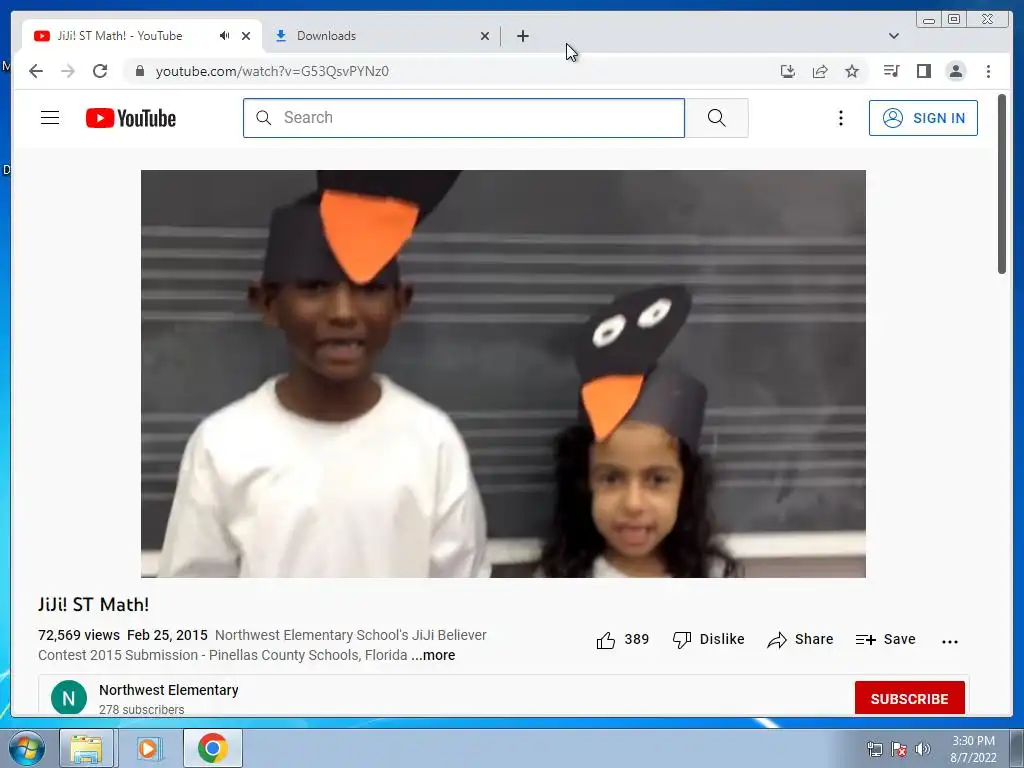Open the YouTube hamburger guide menu

click(x=50, y=118)
